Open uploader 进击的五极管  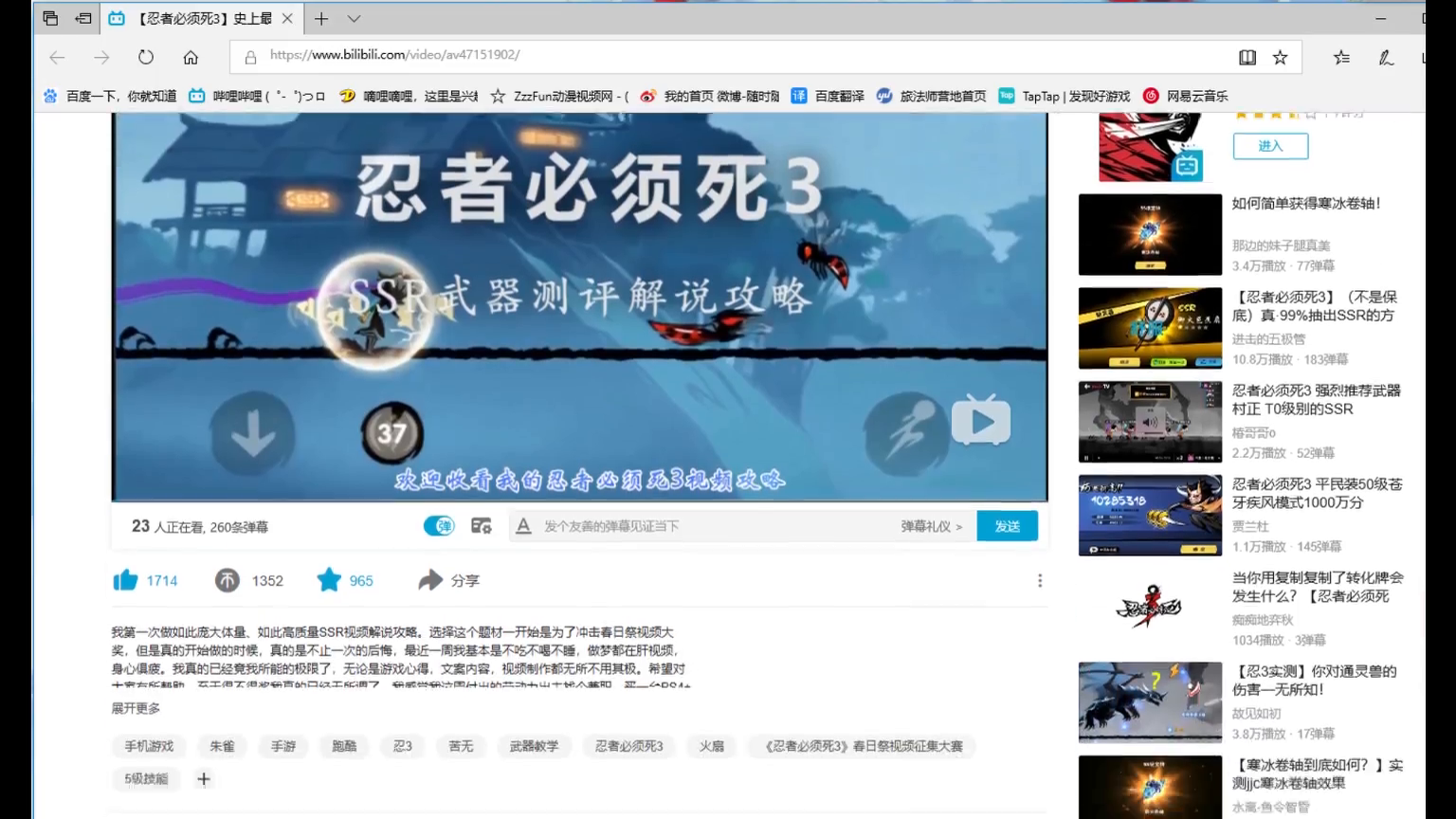click(1268, 338)
